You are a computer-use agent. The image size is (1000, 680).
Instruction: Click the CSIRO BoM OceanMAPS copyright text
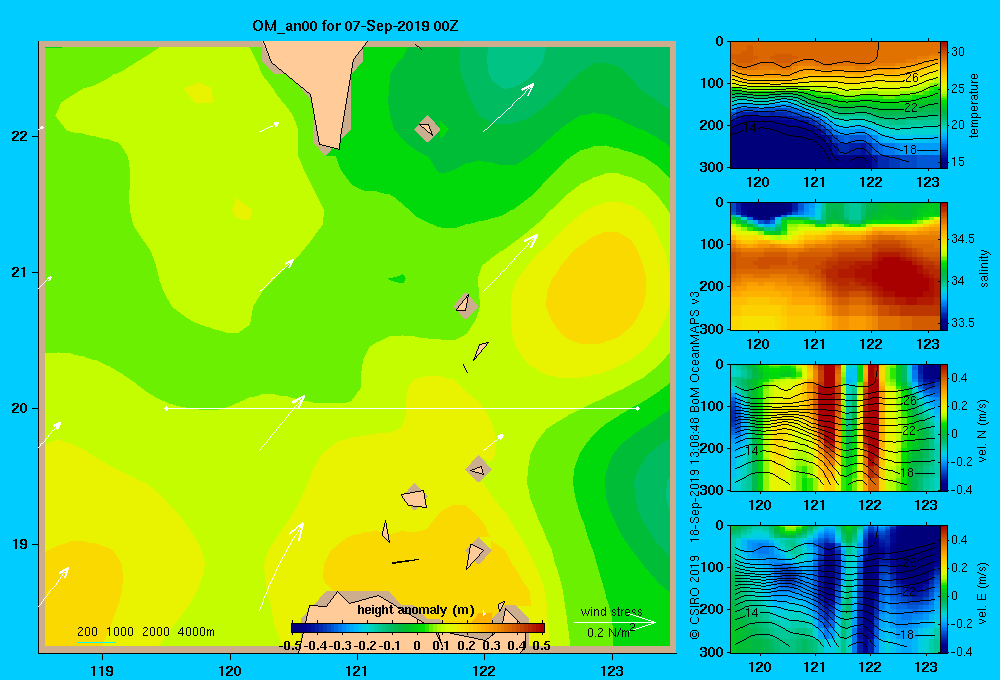coord(695,466)
